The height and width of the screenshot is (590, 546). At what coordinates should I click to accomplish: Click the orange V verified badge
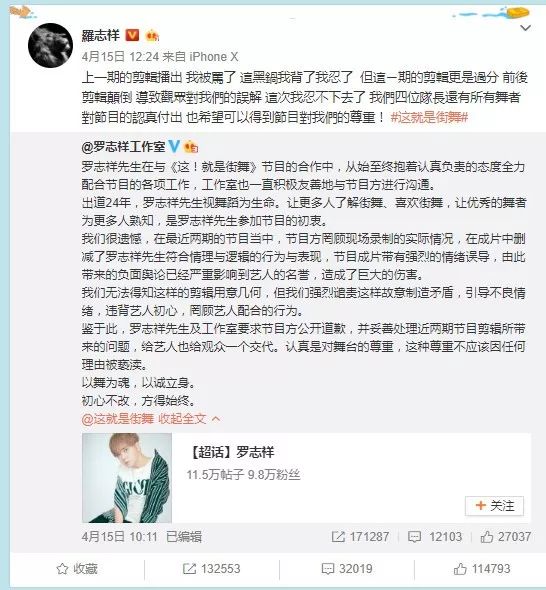[x=132, y=35]
